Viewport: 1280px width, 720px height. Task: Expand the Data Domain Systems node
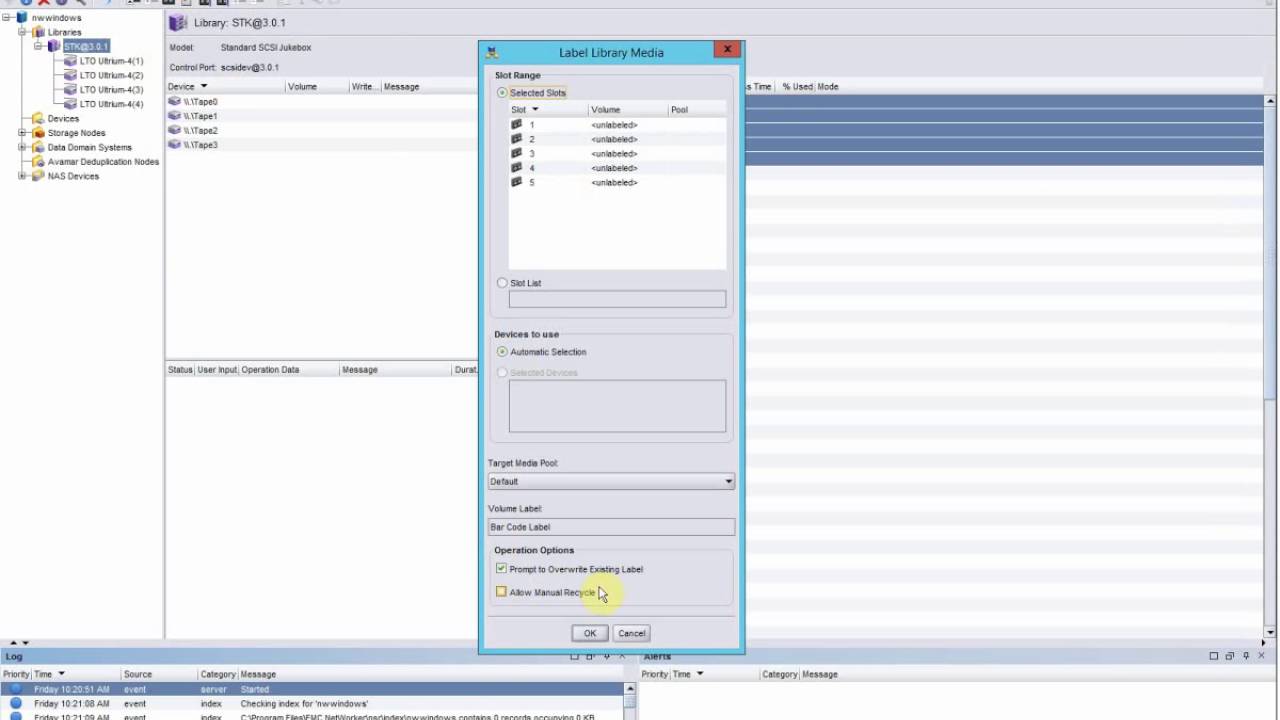[x=23, y=147]
